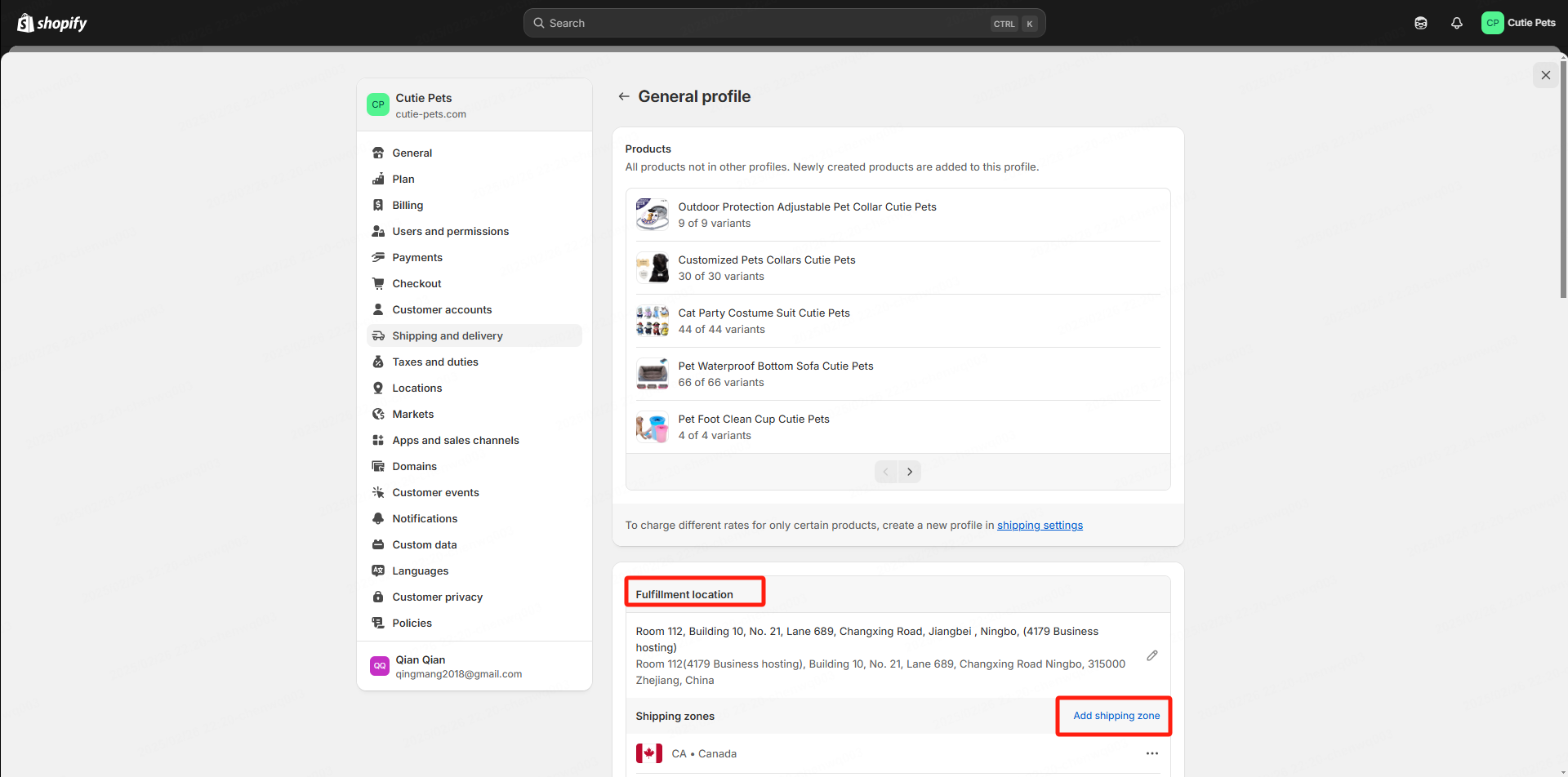1568x777 pixels.
Task: Click the pencil icon to edit fulfillment location
Action: (x=1151, y=655)
